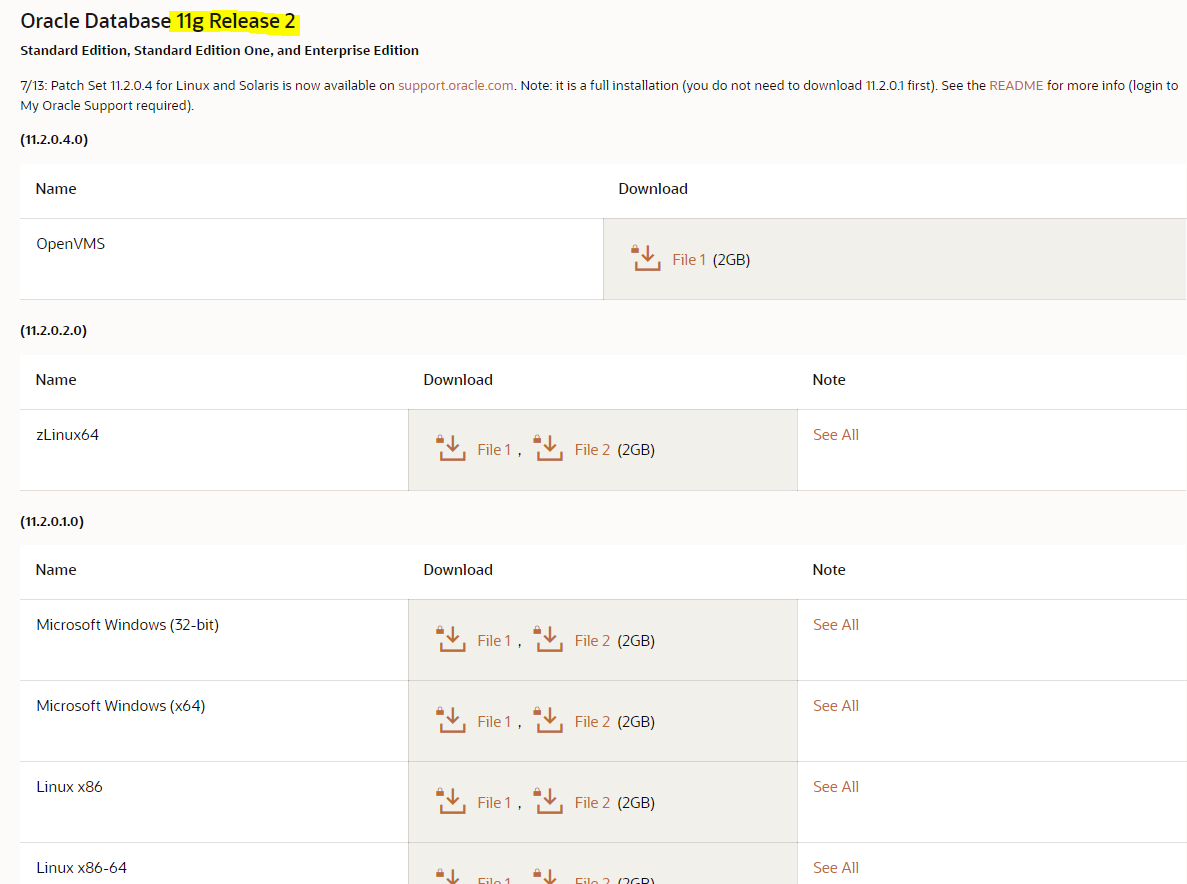Image resolution: width=1187 pixels, height=884 pixels.
Task: Download Linux x86 File 2 text link
Action: click(x=592, y=802)
